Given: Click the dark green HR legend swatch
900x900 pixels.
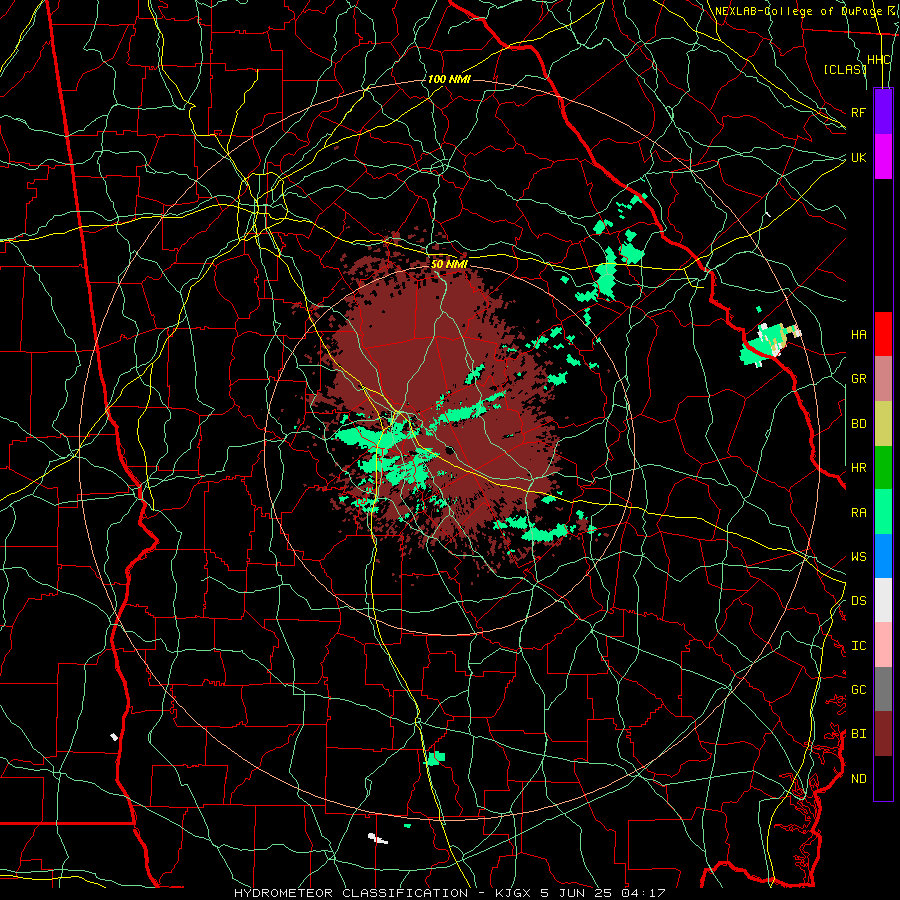Looking at the screenshot, I should coord(883,468).
